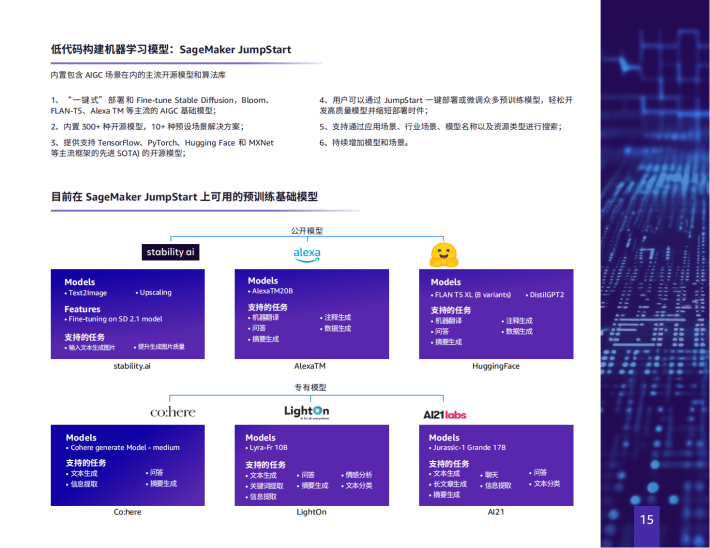Click the '专有模型' group label
The height and width of the screenshot is (548, 710).
click(310, 387)
